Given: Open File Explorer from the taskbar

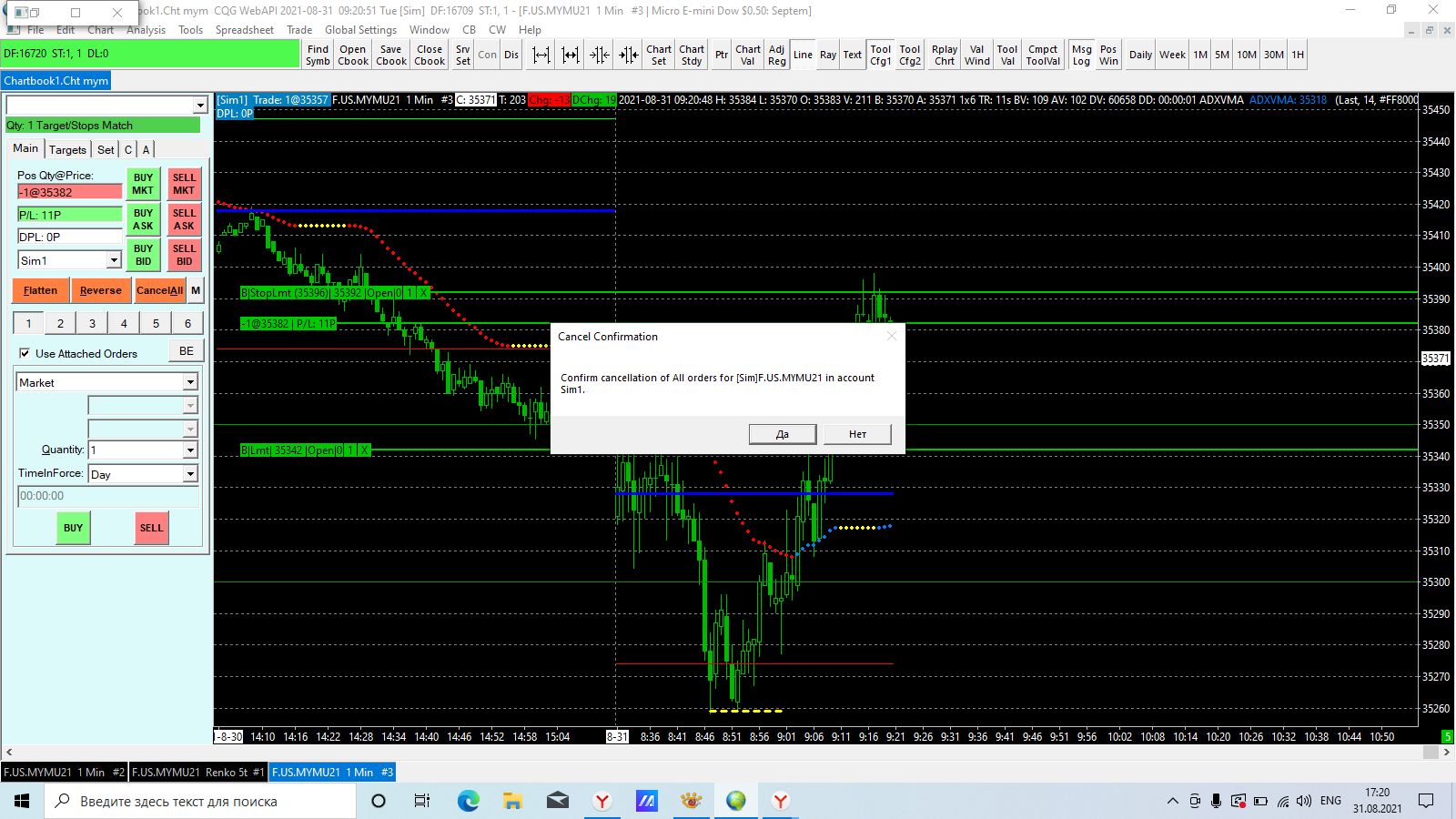Looking at the screenshot, I should 512,801.
